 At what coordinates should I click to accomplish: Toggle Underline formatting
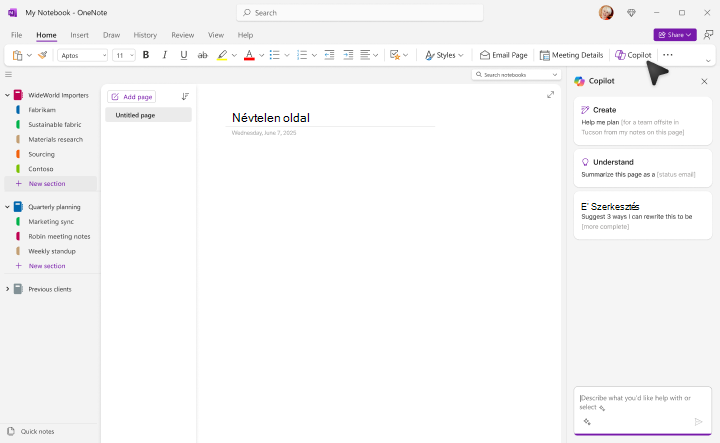(x=184, y=55)
